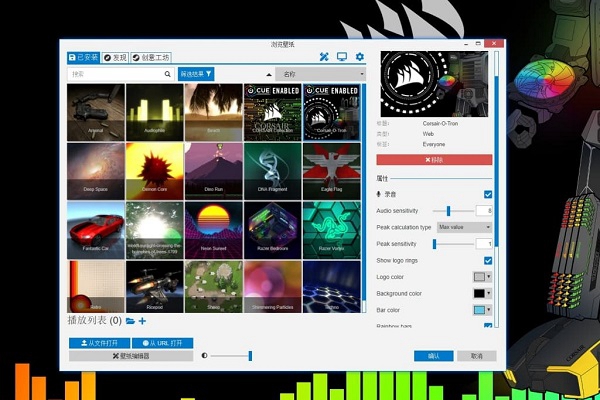Select the Razer Vortex wallpaper
This screenshot has width=600, height=400.
pos(333,228)
